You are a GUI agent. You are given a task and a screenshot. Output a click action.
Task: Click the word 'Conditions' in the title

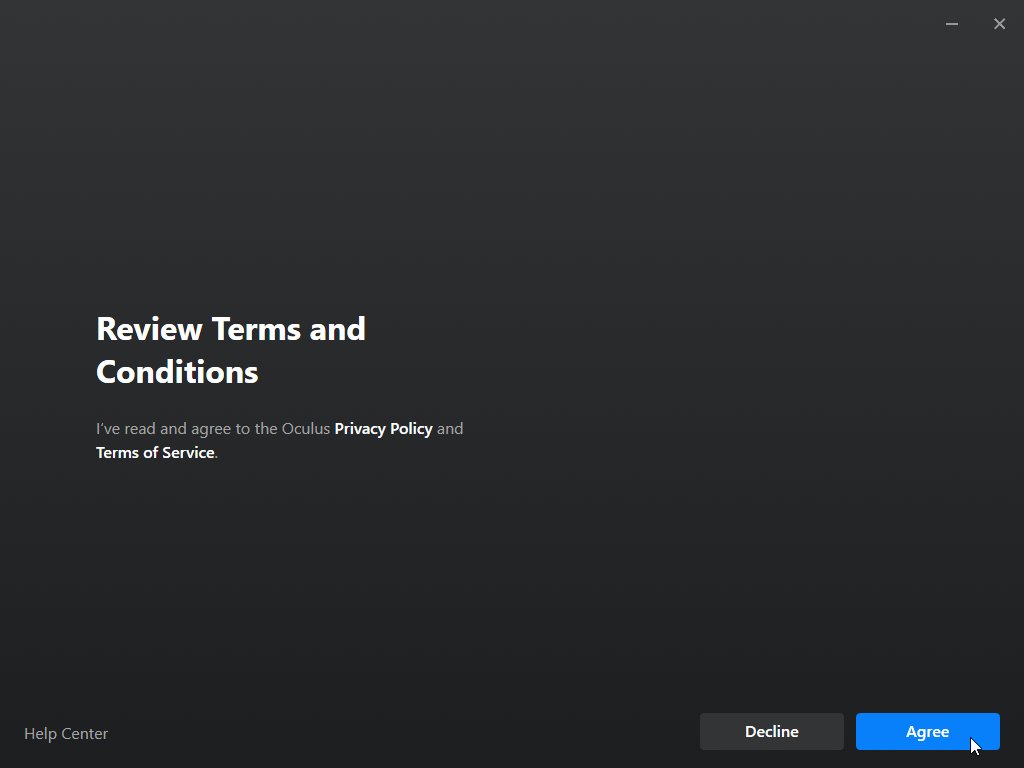pyautogui.click(x=177, y=373)
